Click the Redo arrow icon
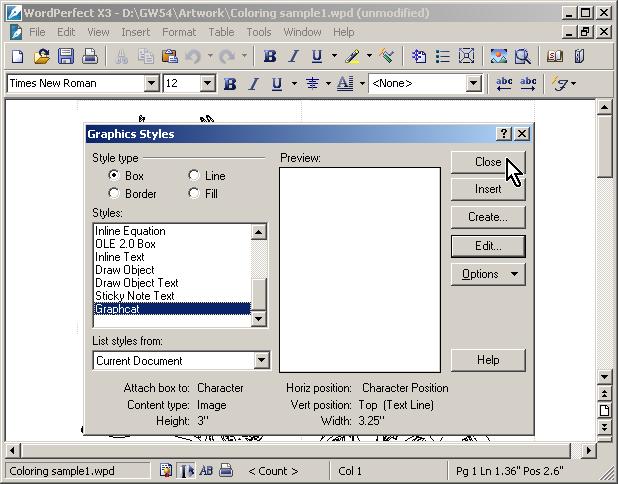The height and width of the screenshot is (484, 618). (227, 56)
